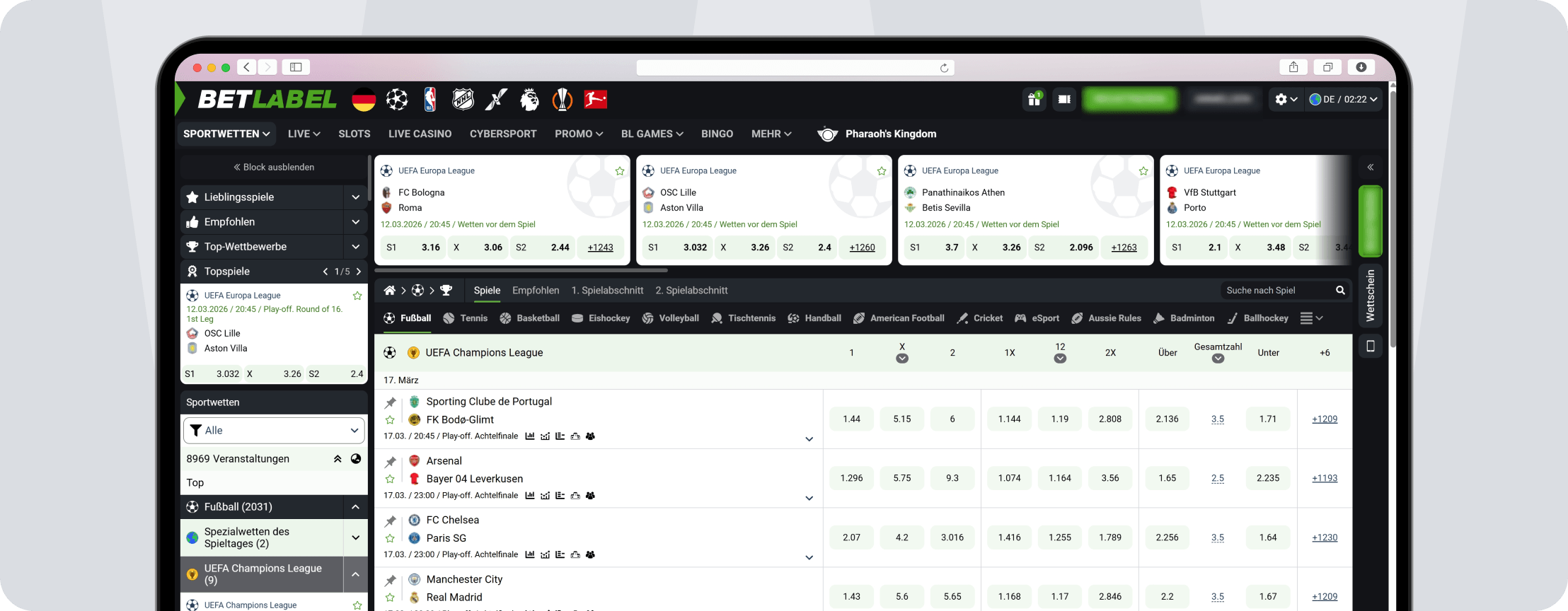Favorite the FC Bologna vs Roma card

[x=620, y=171]
